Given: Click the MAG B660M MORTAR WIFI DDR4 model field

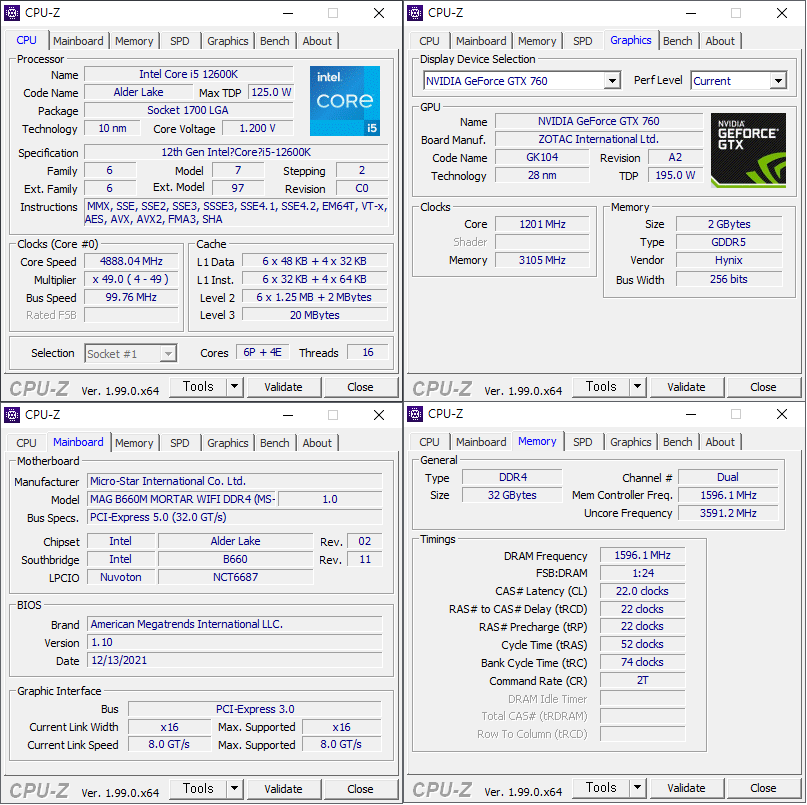Looking at the screenshot, I should pyautogui.click(x=183, y=499).
